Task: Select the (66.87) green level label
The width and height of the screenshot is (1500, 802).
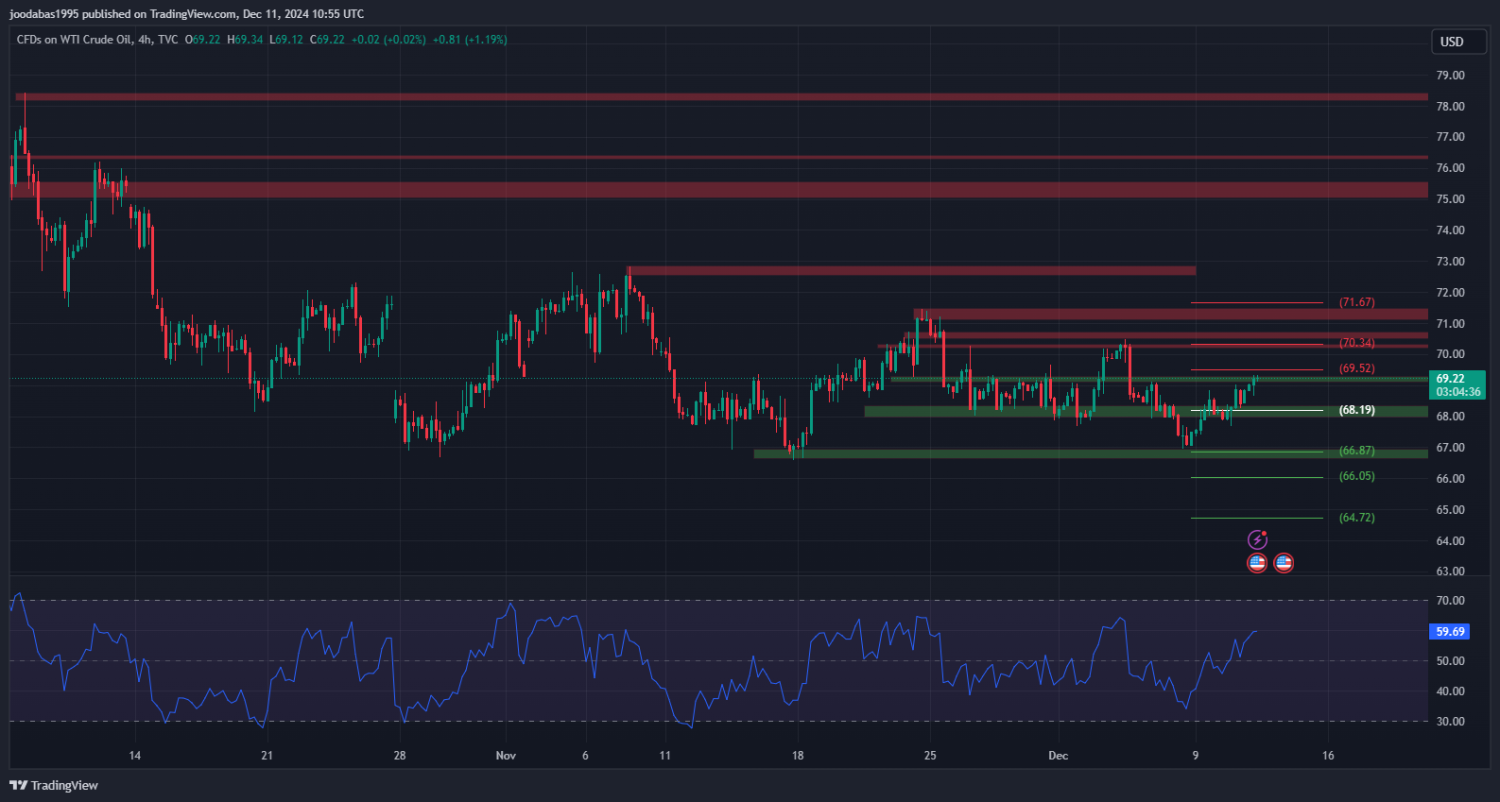Action: [1357, 451]
